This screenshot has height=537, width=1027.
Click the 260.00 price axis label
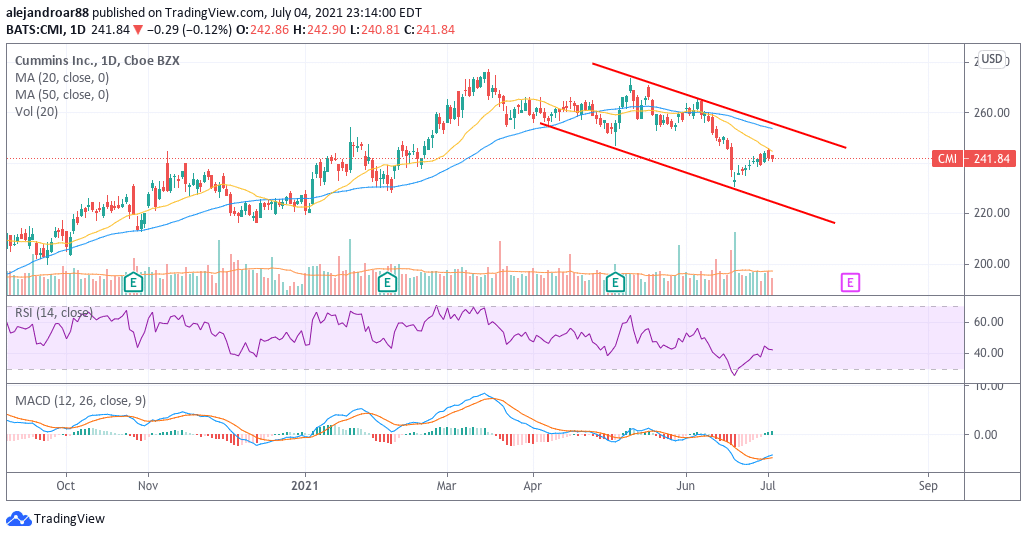point(992,113)
